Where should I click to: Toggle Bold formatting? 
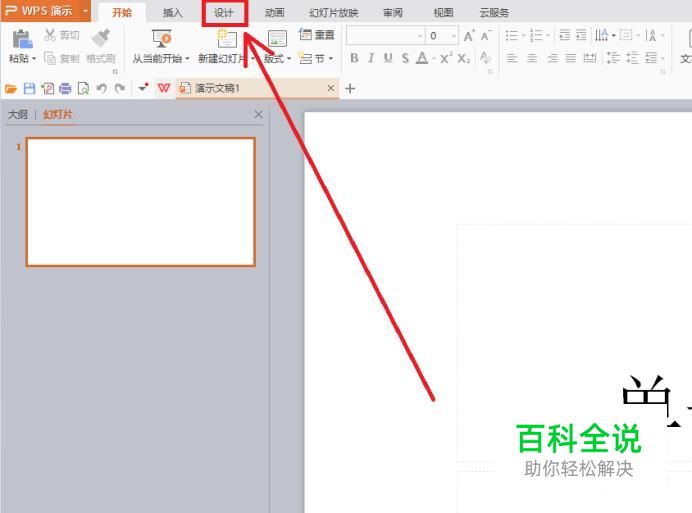tap(354, 58)
